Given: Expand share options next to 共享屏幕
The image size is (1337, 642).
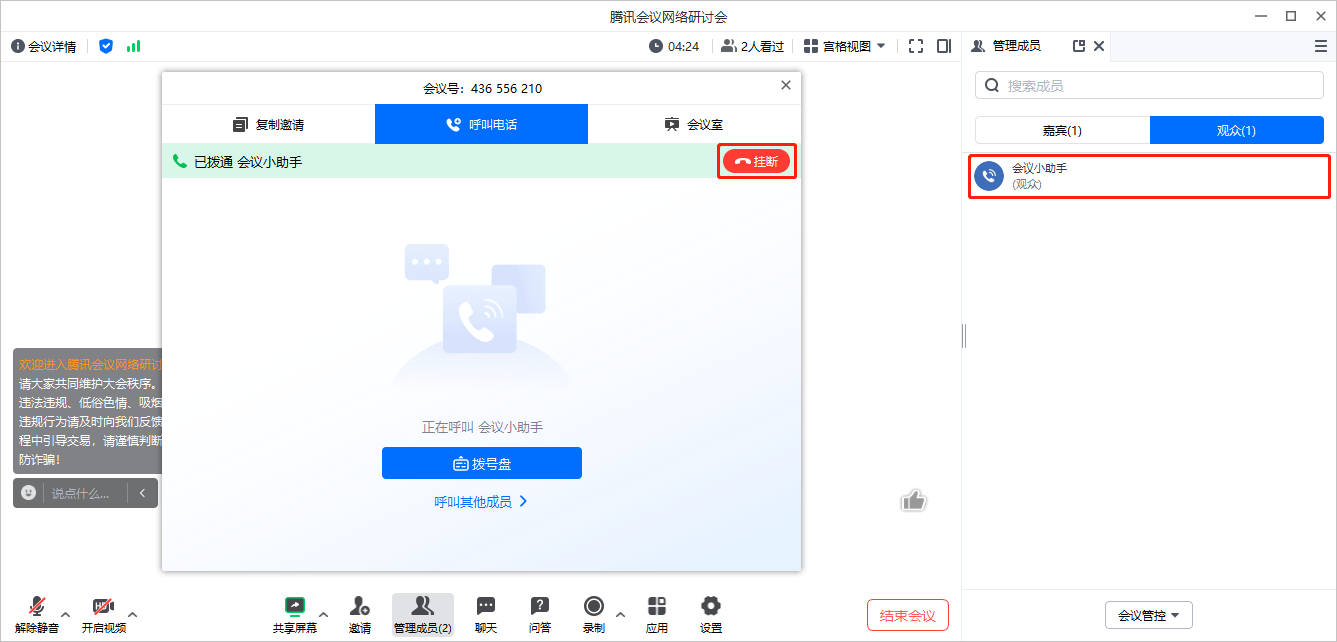Looking at the screenshot, I should coord(323,613).
